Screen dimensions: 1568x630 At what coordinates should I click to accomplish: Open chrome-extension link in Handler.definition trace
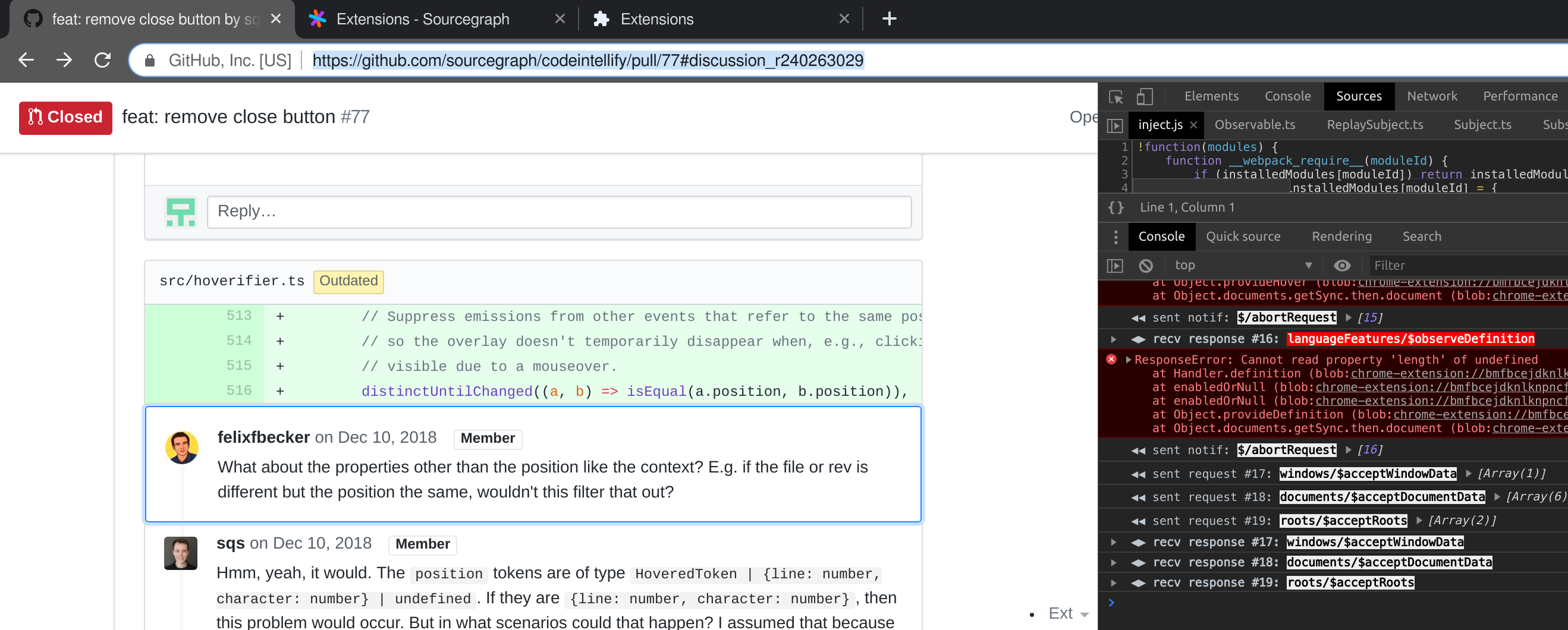[1459, 374]
